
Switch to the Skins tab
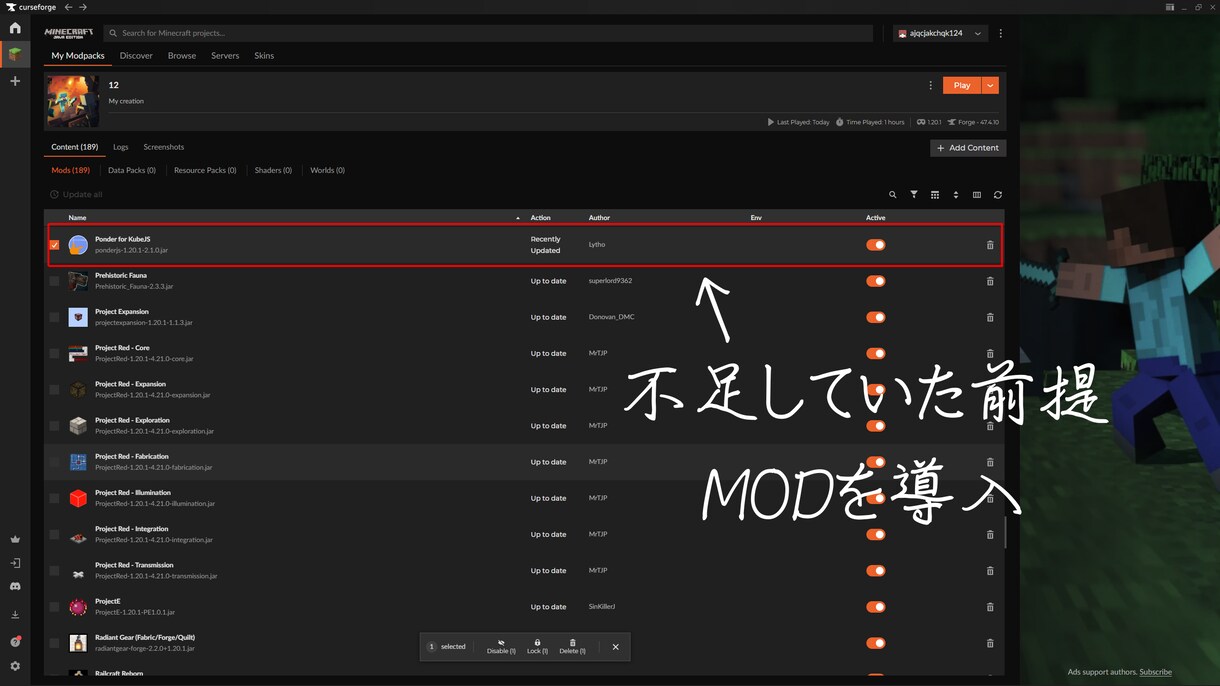264,56
